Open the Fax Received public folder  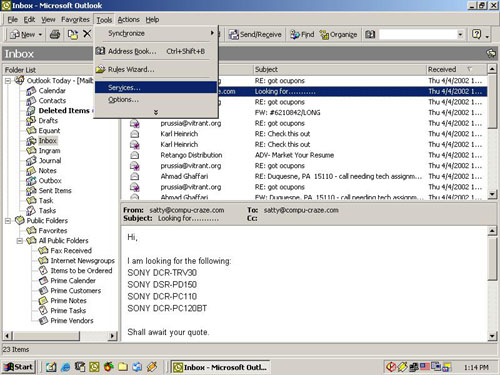[x=71, y=251]
